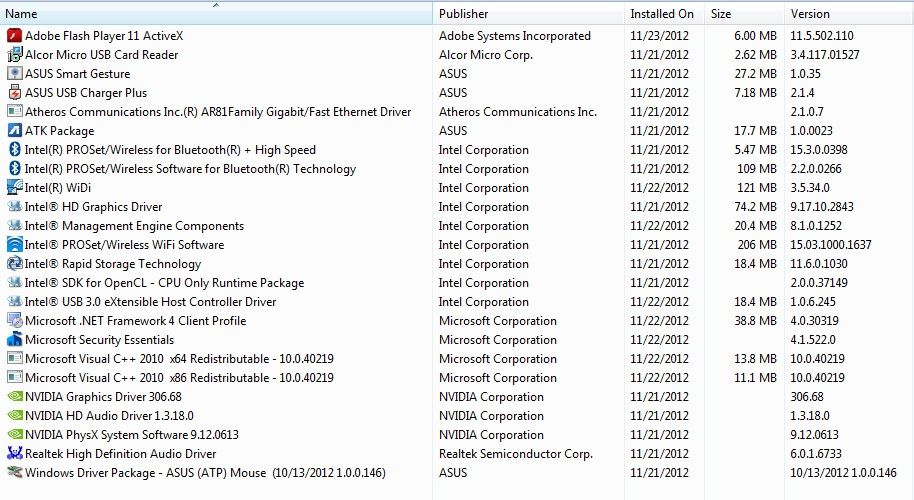Click the Adobe Flash Player 11 ActiveX icon
The width and height of the screenshot is (914, 500).
pyautogui.click(x=15, y=36)
